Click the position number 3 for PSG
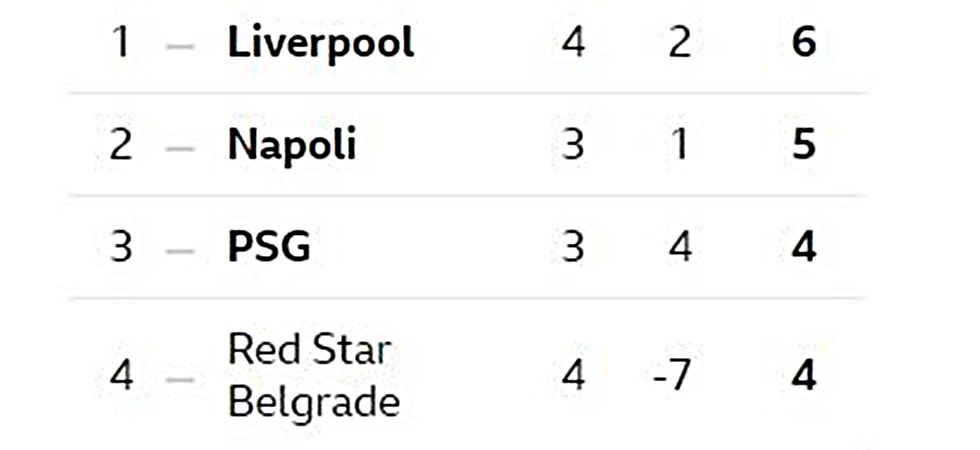The height and width of the screenshot is (450, 980). (121, 247)
